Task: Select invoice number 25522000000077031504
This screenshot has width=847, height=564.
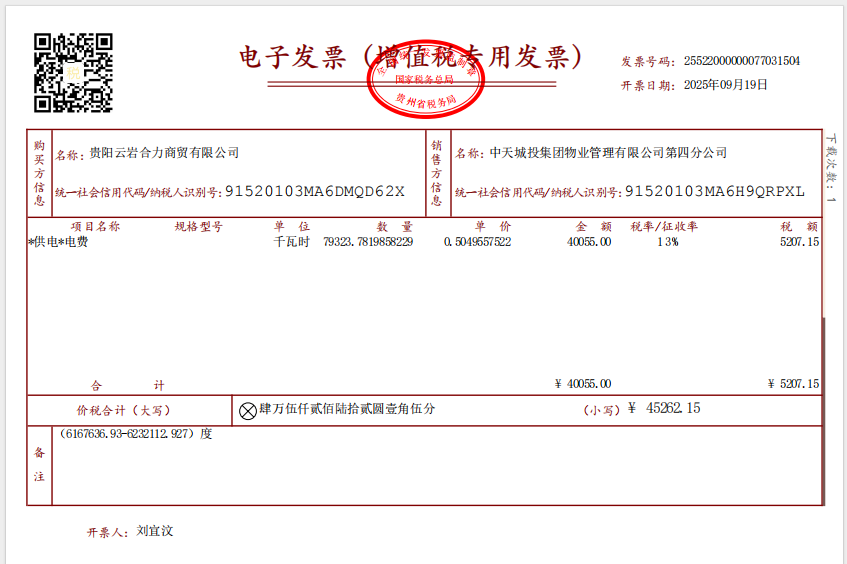Action: (742, 61)
